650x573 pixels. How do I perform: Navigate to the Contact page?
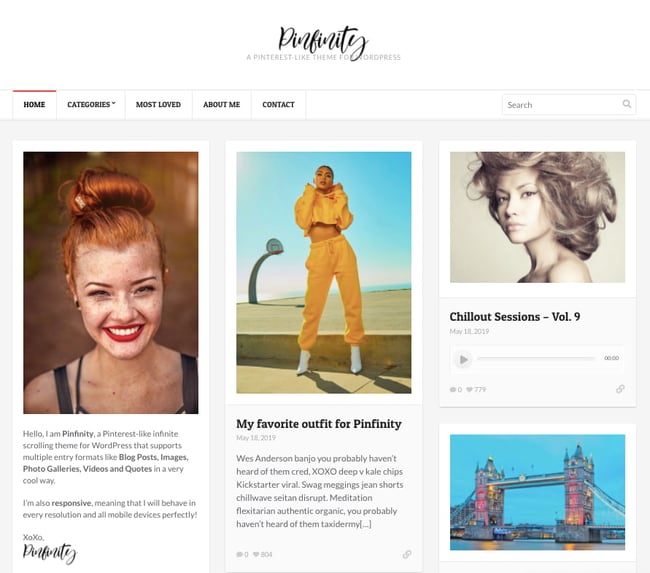(x=278, y=104)
